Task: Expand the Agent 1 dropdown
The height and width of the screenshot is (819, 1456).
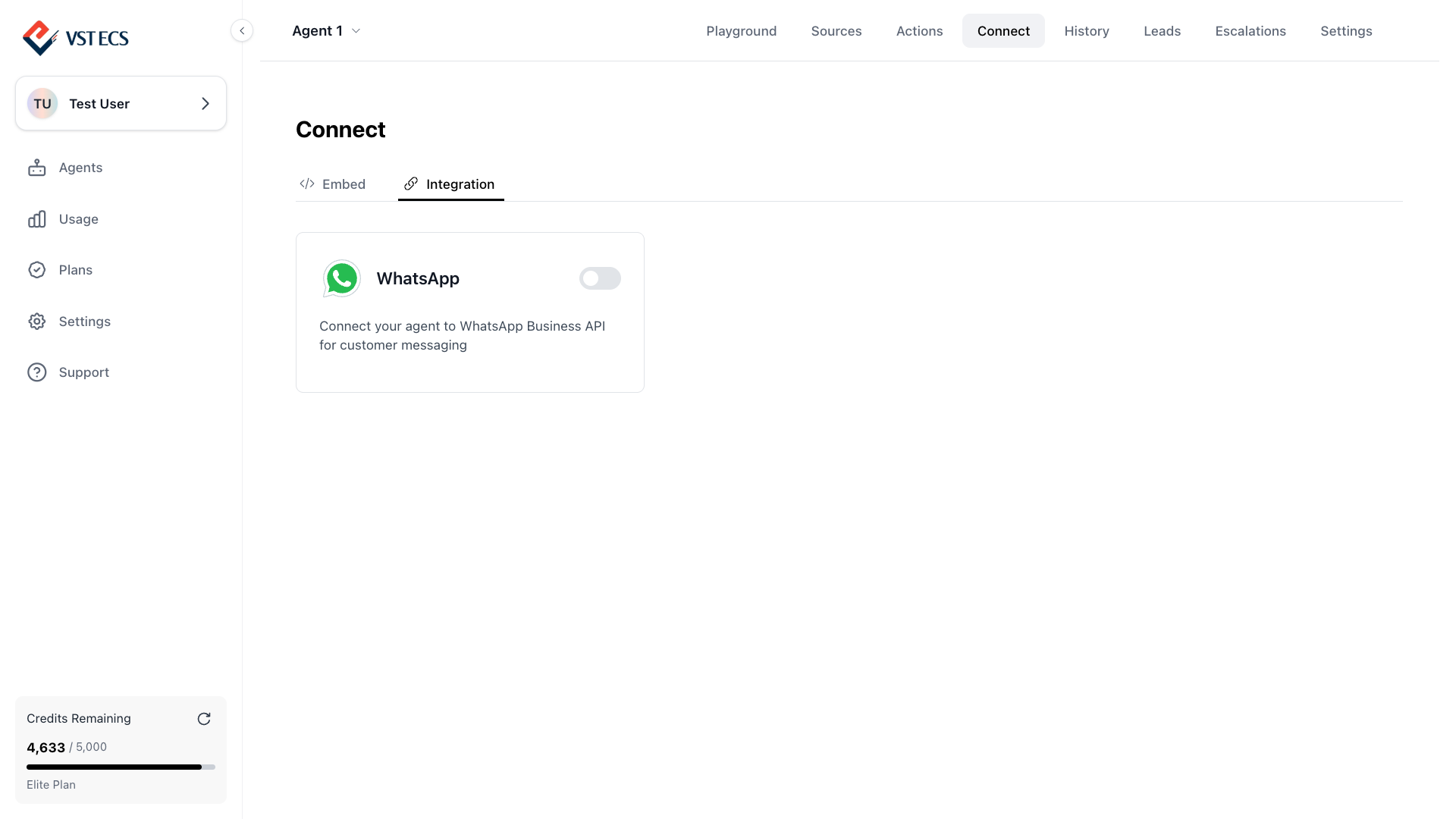Action: click(x=326, y=31)
